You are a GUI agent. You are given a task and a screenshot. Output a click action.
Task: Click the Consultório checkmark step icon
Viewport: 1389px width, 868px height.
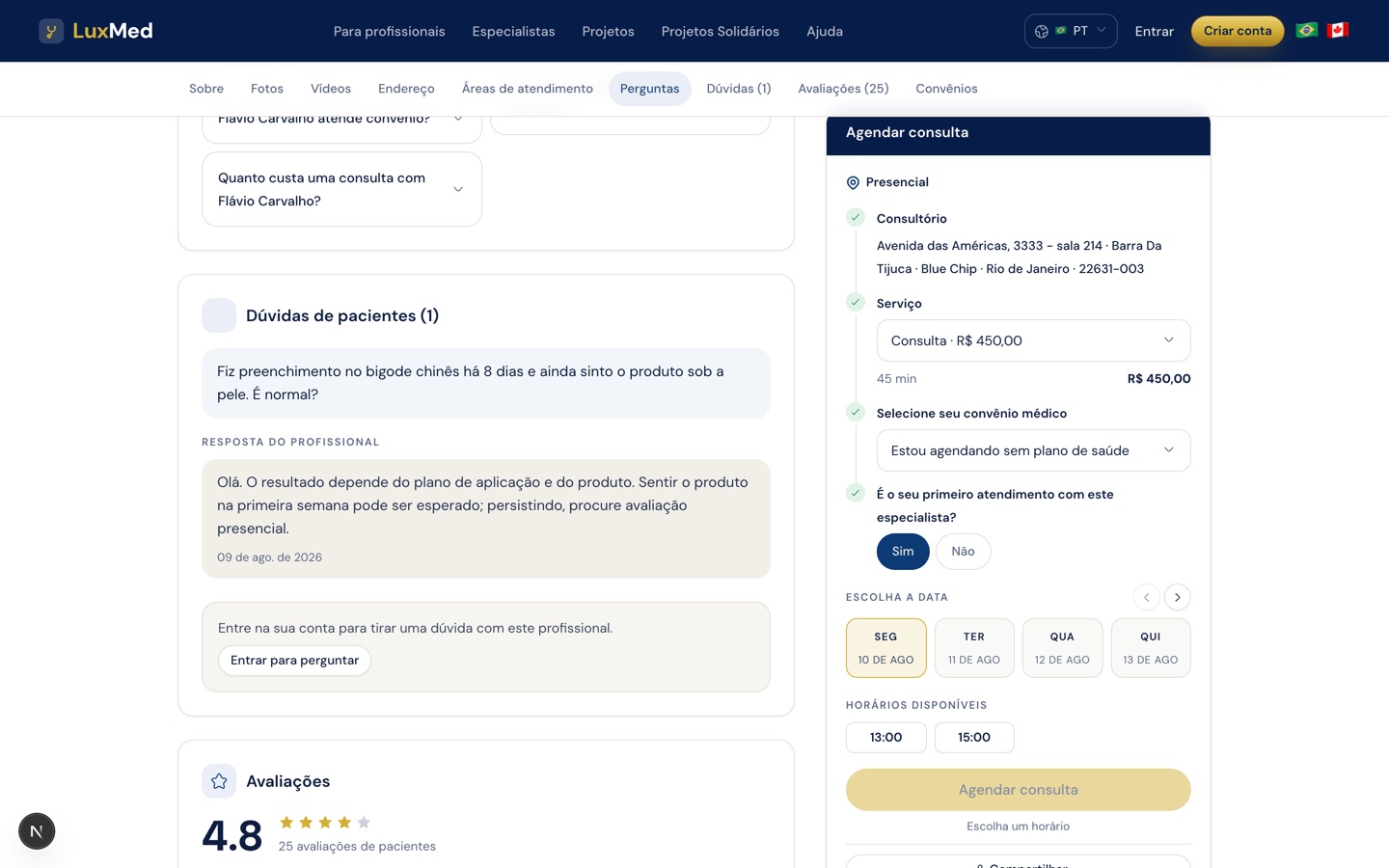(x=856, y=218)
